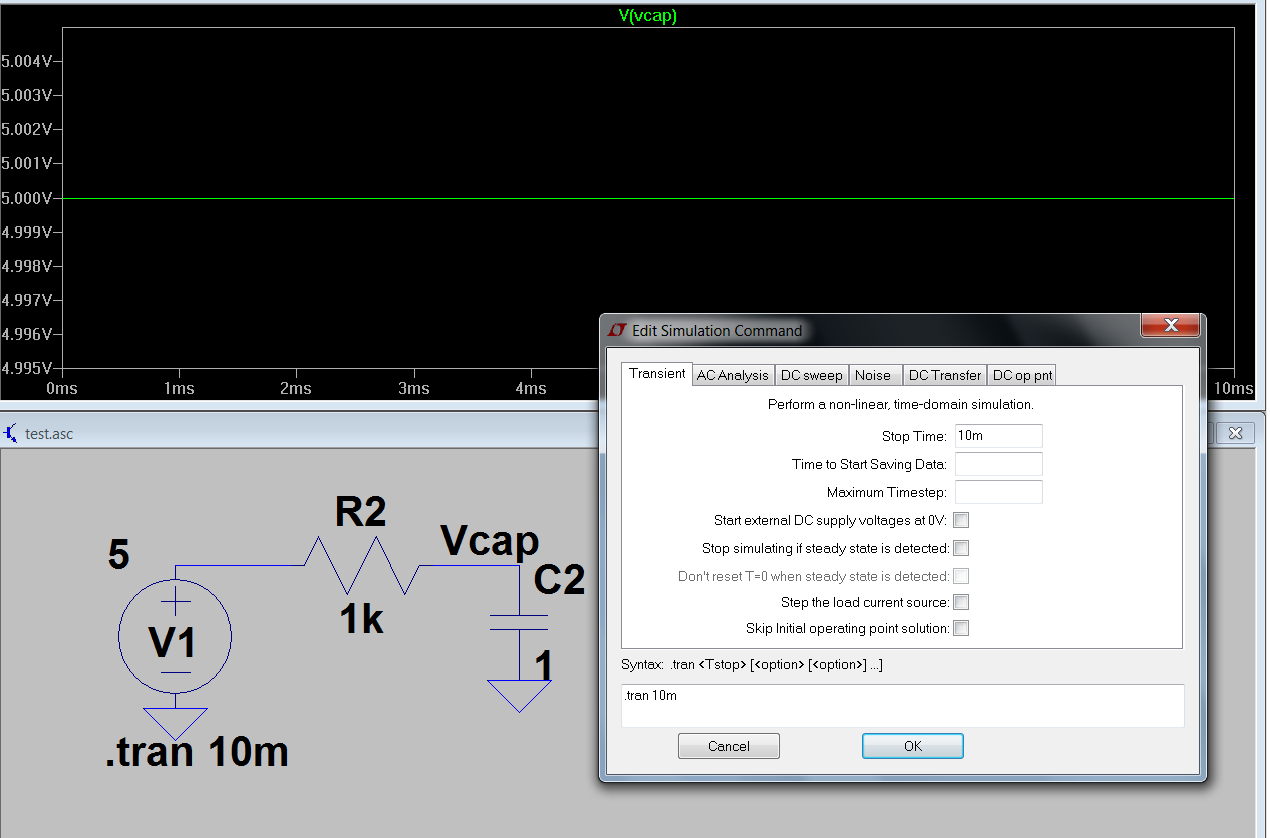Click the 5.000V axis label

point(25,198)
